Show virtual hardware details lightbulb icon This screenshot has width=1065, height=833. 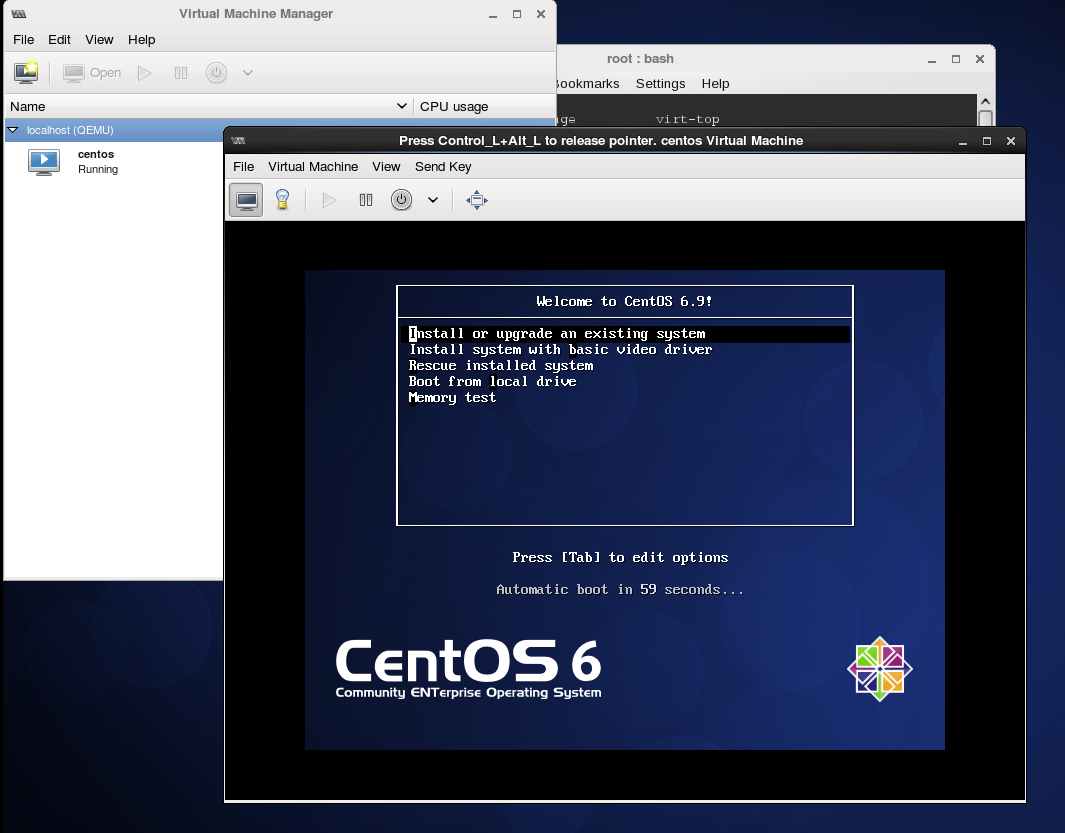click(282, 200)
